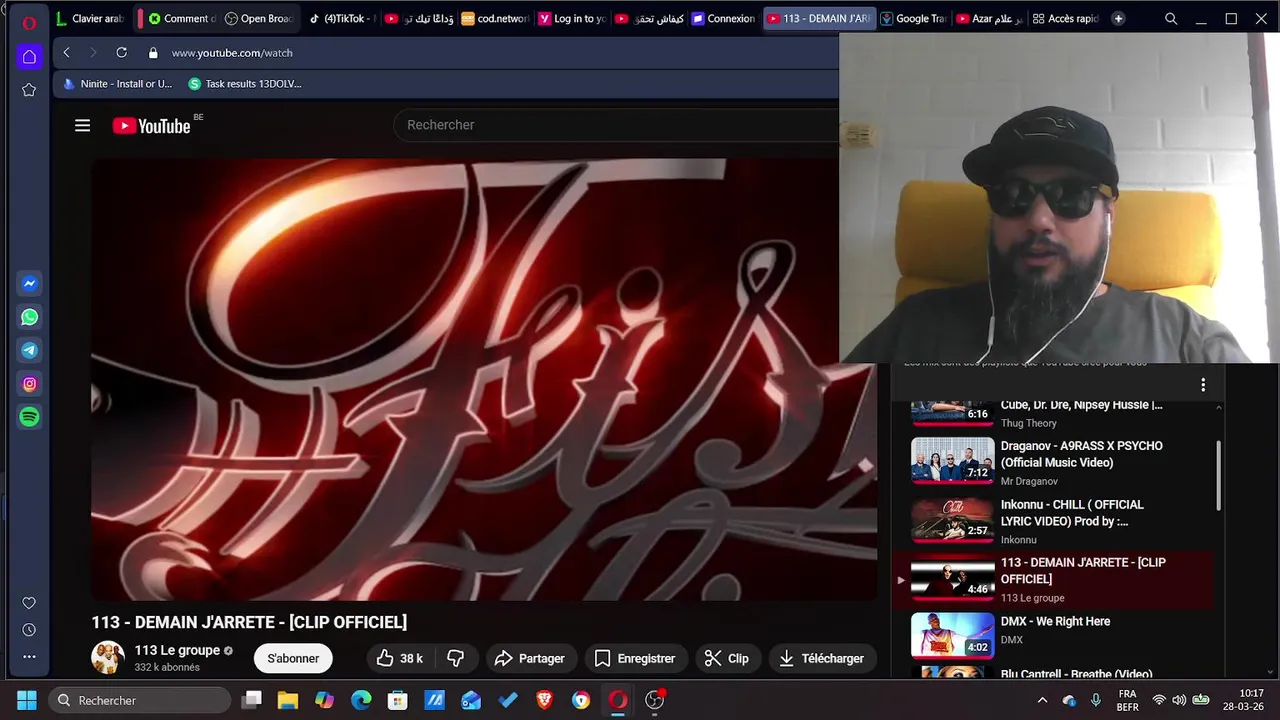The width and height of the screenshot is (1280, 720).
Task: Select 113 DEMAIN J'ARRETE playlist entry title
Action: pos(1083,571)
